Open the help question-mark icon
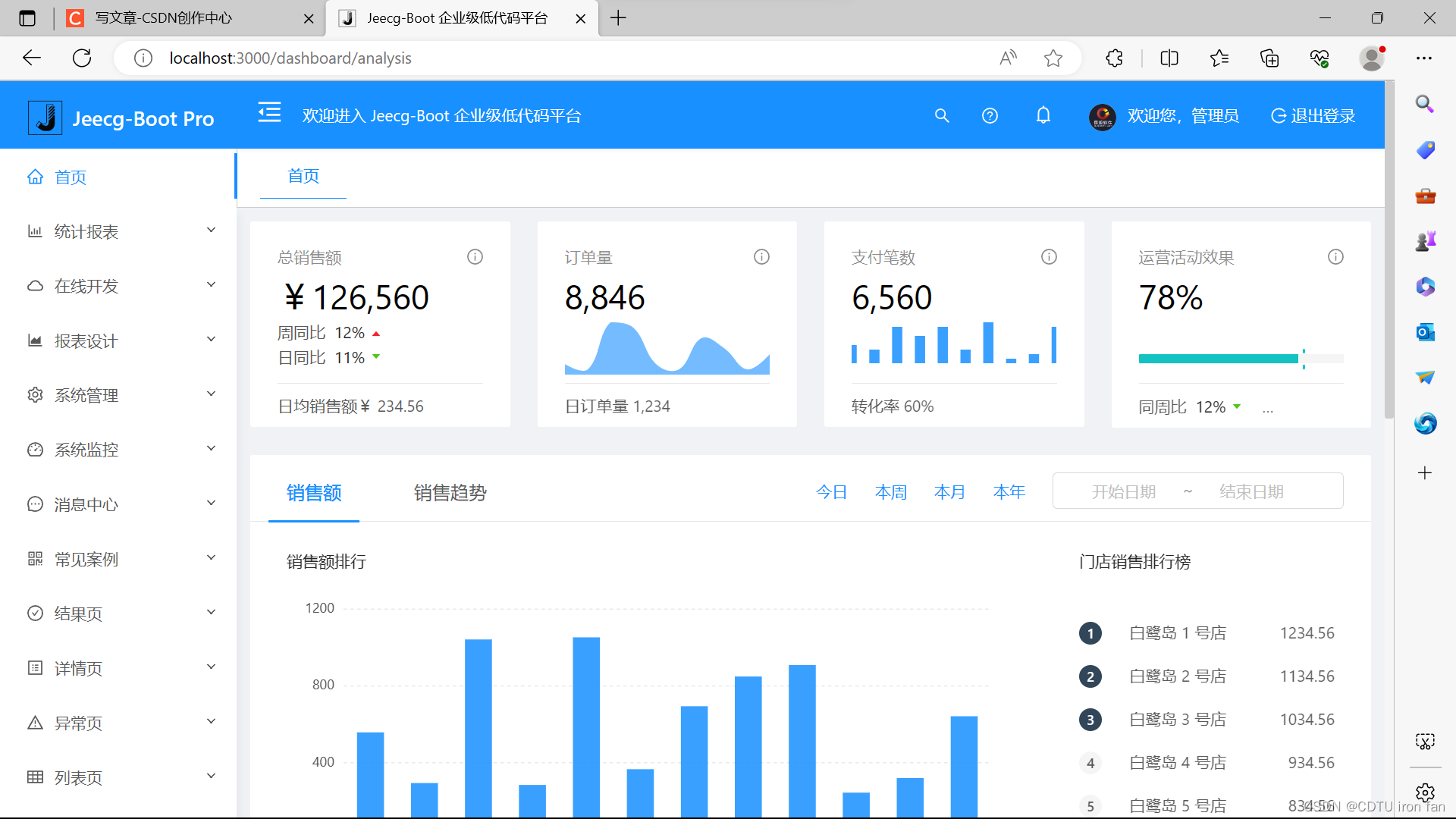This screenshot has width=1456, height=819. pos(990,116)
